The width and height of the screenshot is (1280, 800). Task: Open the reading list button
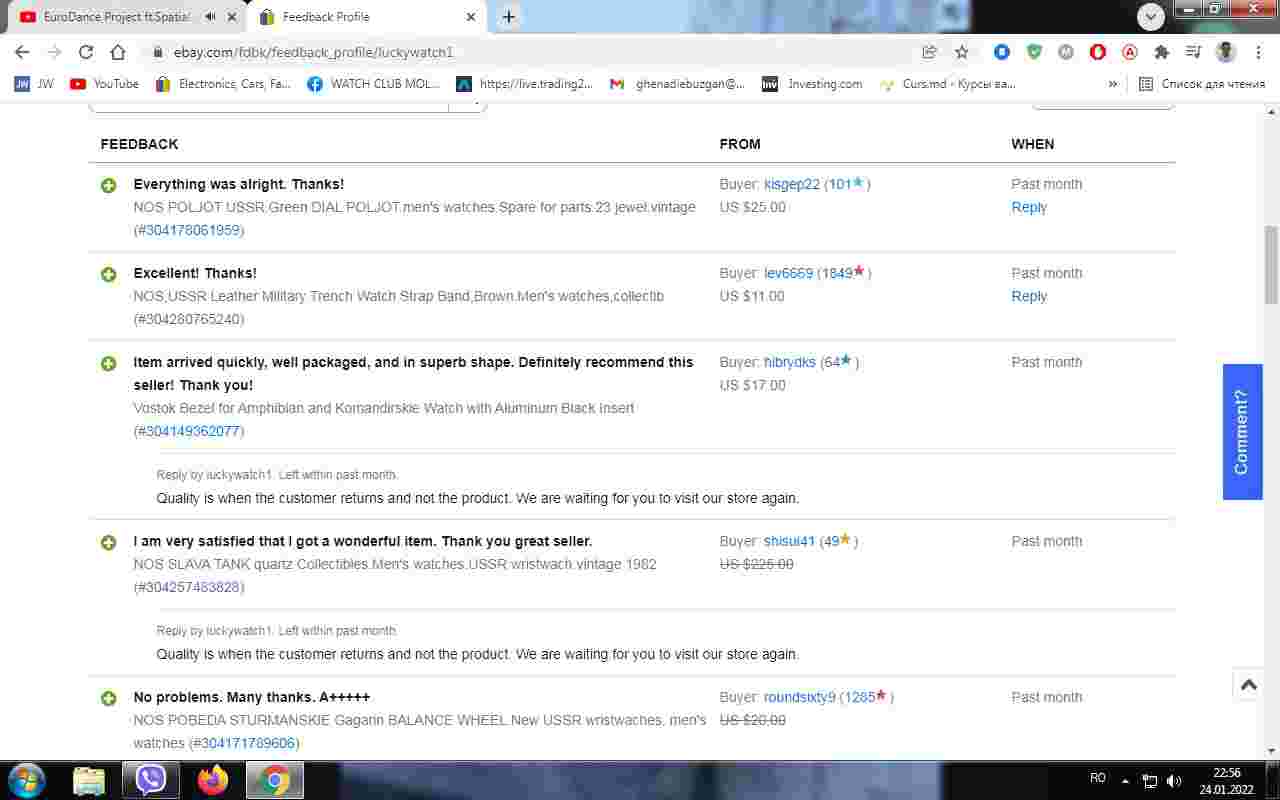[1202, 84]
